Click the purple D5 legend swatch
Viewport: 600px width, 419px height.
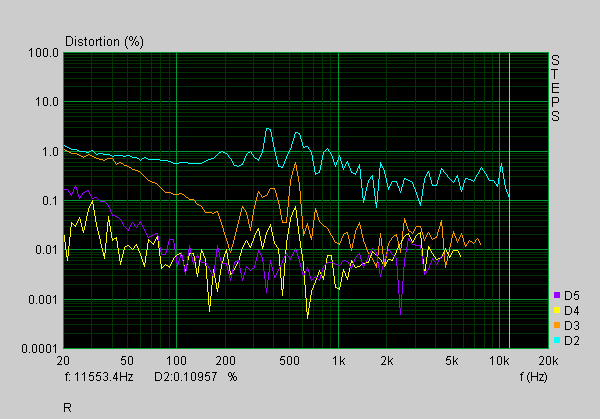[557, 295]
